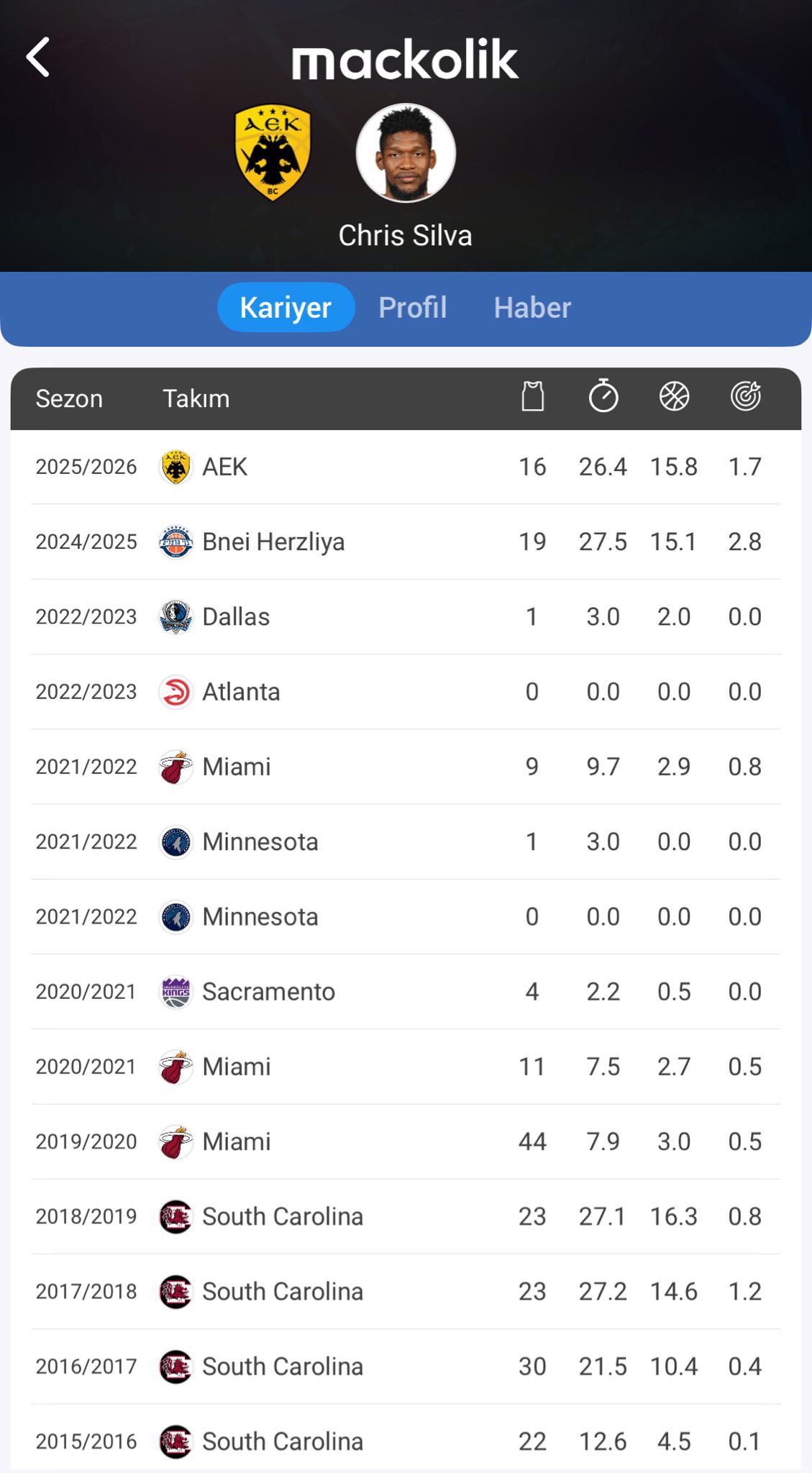Image resolution: width=812 pixels, height=1473 pixels.
Task: Tap the Sacramento Kings logo
Action: pos(175,992)
